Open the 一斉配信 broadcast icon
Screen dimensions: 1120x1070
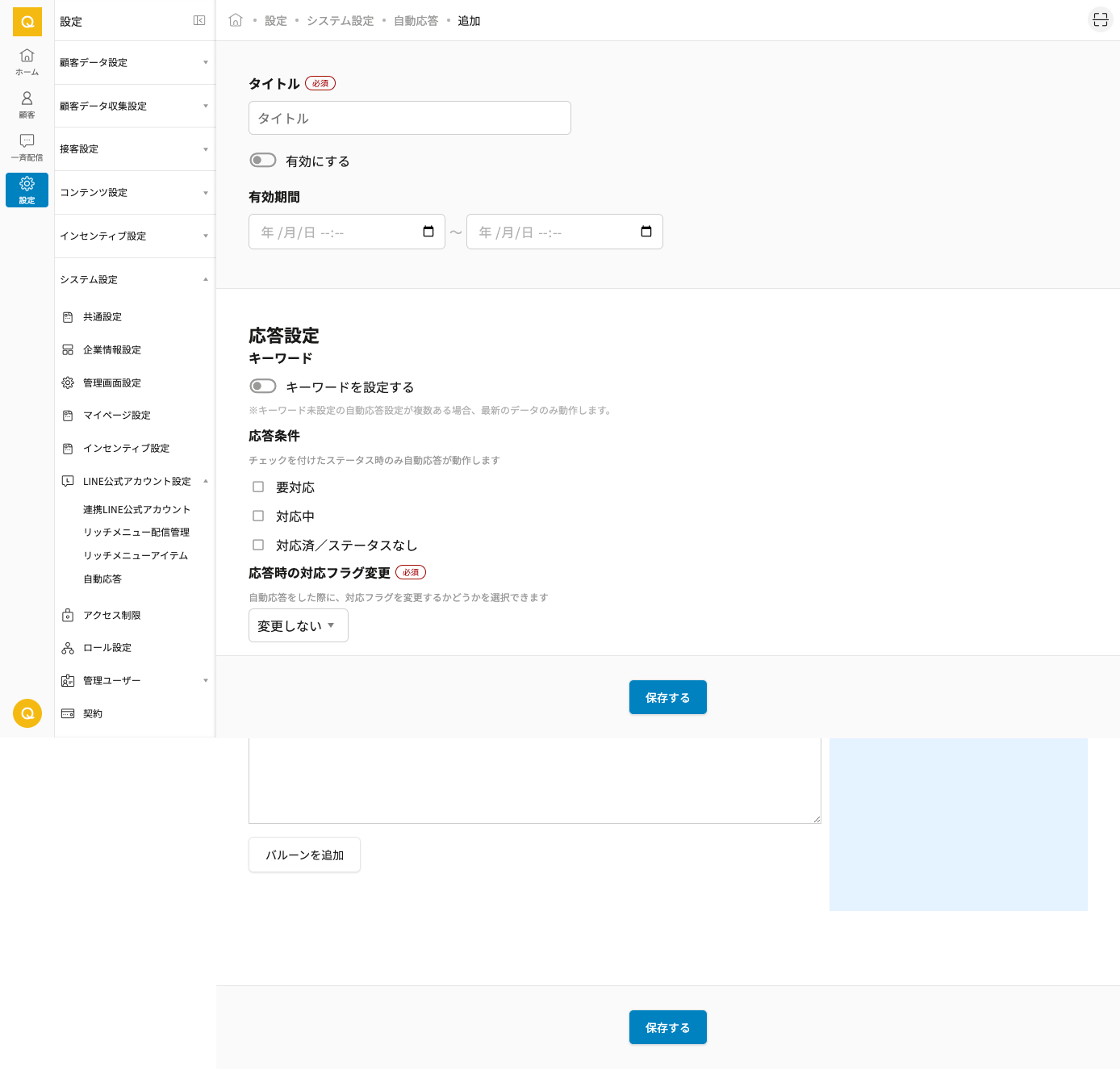27,147
